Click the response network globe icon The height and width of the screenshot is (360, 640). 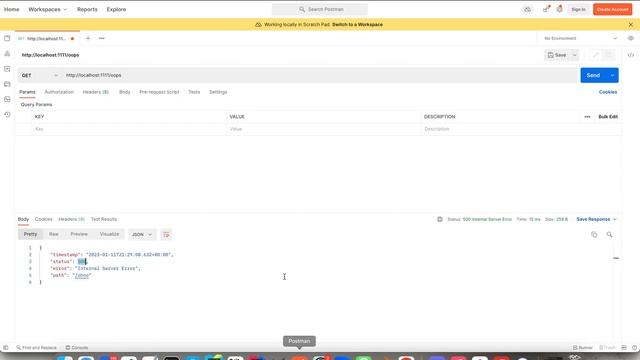coord(440,219)
